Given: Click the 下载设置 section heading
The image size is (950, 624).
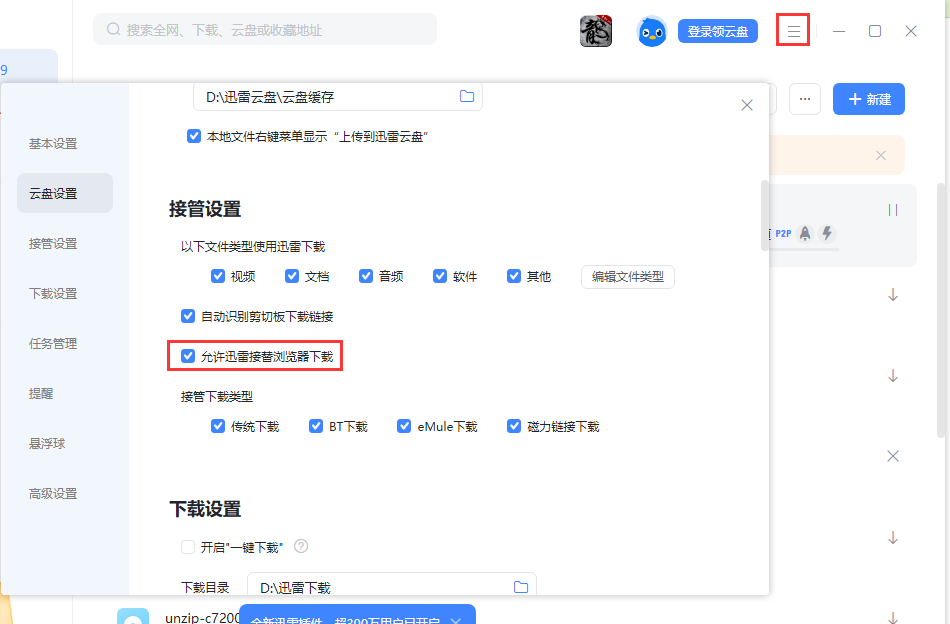Looking at the screenshot, I should point(205,509).
